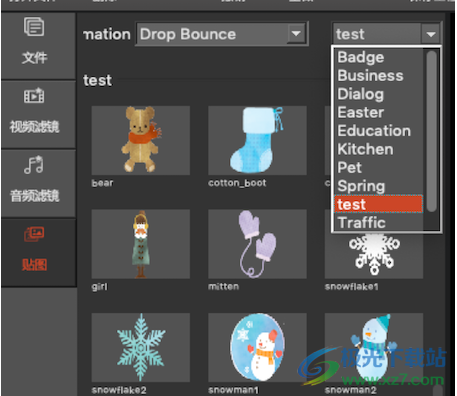The width and height of the screenshot is (457, 396).
Task: Open the Drop Bounce animation dropdown
Action: [221, 34]
